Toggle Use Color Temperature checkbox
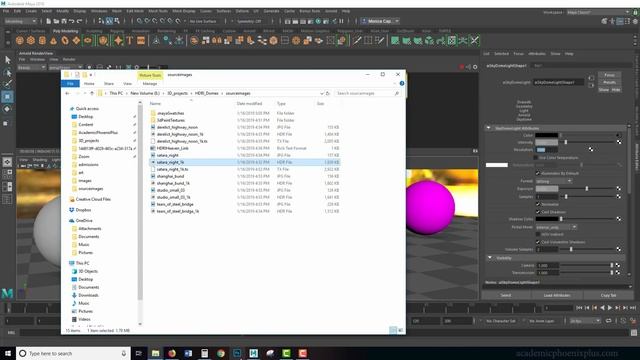This screenshot has height=360, width=640. (x=536, y=158)
